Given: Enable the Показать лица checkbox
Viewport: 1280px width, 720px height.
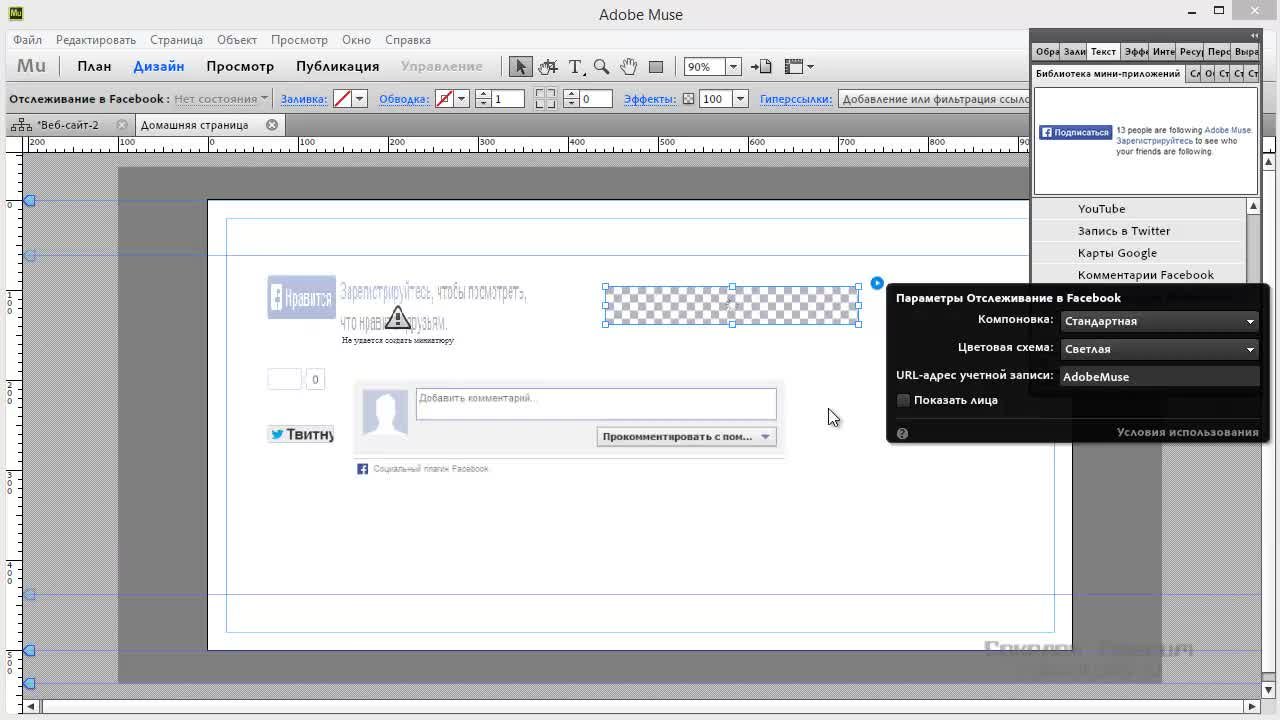Looking at the screenshot, I should [x=903, y=400].
